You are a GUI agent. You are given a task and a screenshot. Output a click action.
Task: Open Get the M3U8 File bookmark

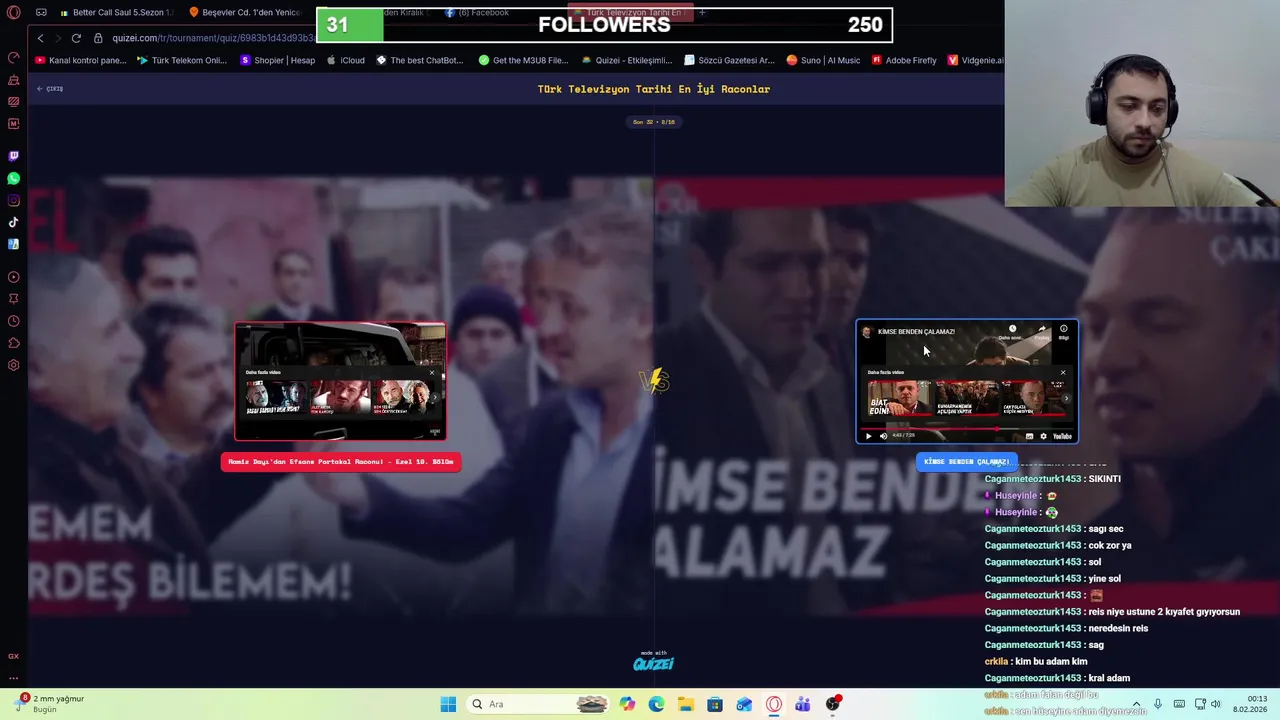coord(523,60)
